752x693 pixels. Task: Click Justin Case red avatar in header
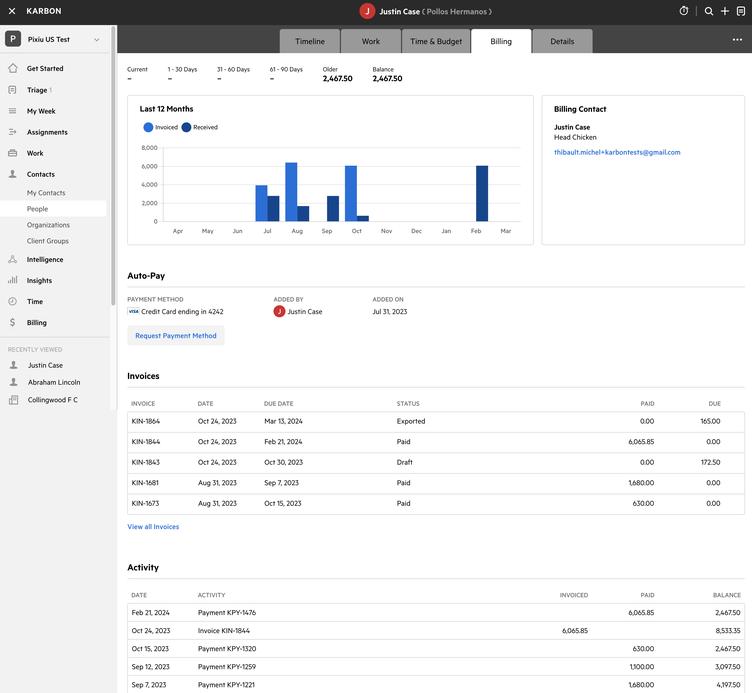tap(367, 11)
